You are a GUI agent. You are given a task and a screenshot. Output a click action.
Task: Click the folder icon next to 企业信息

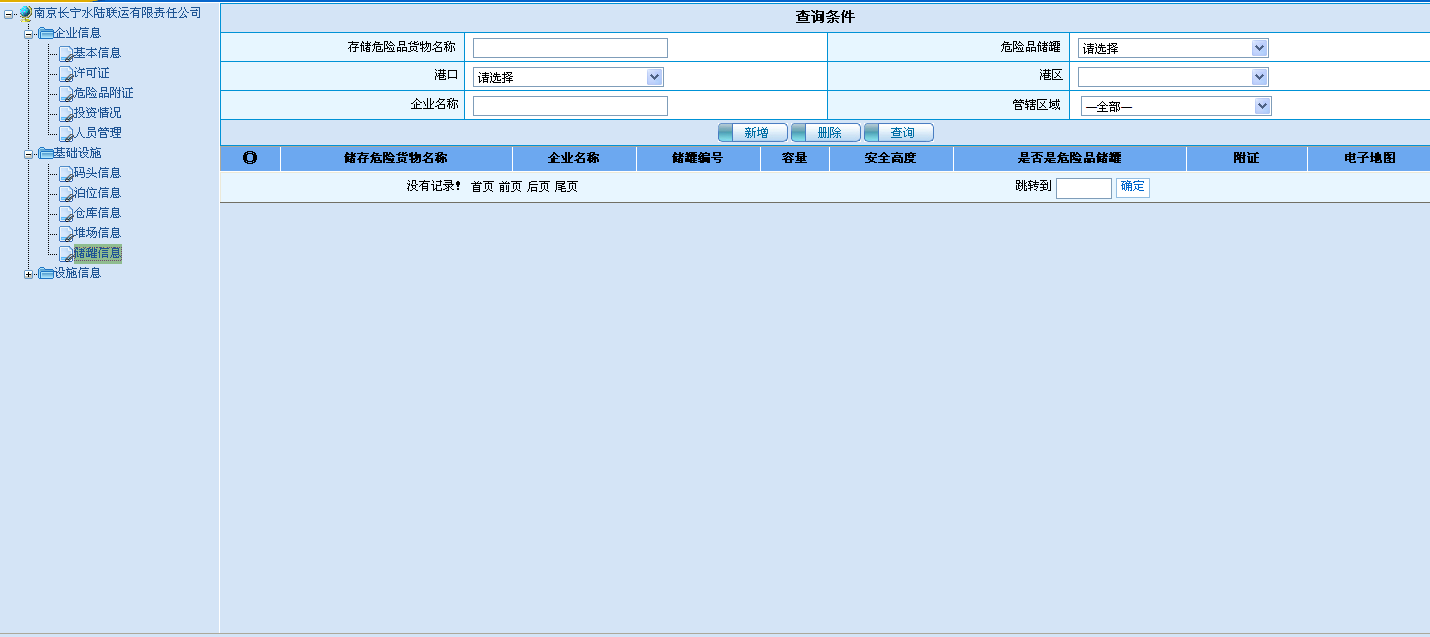[45, 33]
